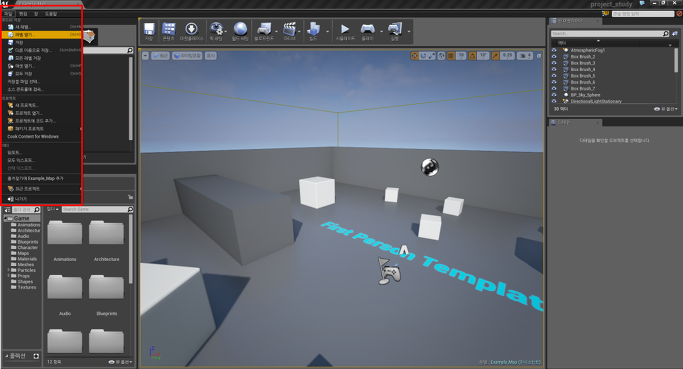Open viewport options arrow dropdown
This screenshot has height=369, width=683.
click(145, 56)
